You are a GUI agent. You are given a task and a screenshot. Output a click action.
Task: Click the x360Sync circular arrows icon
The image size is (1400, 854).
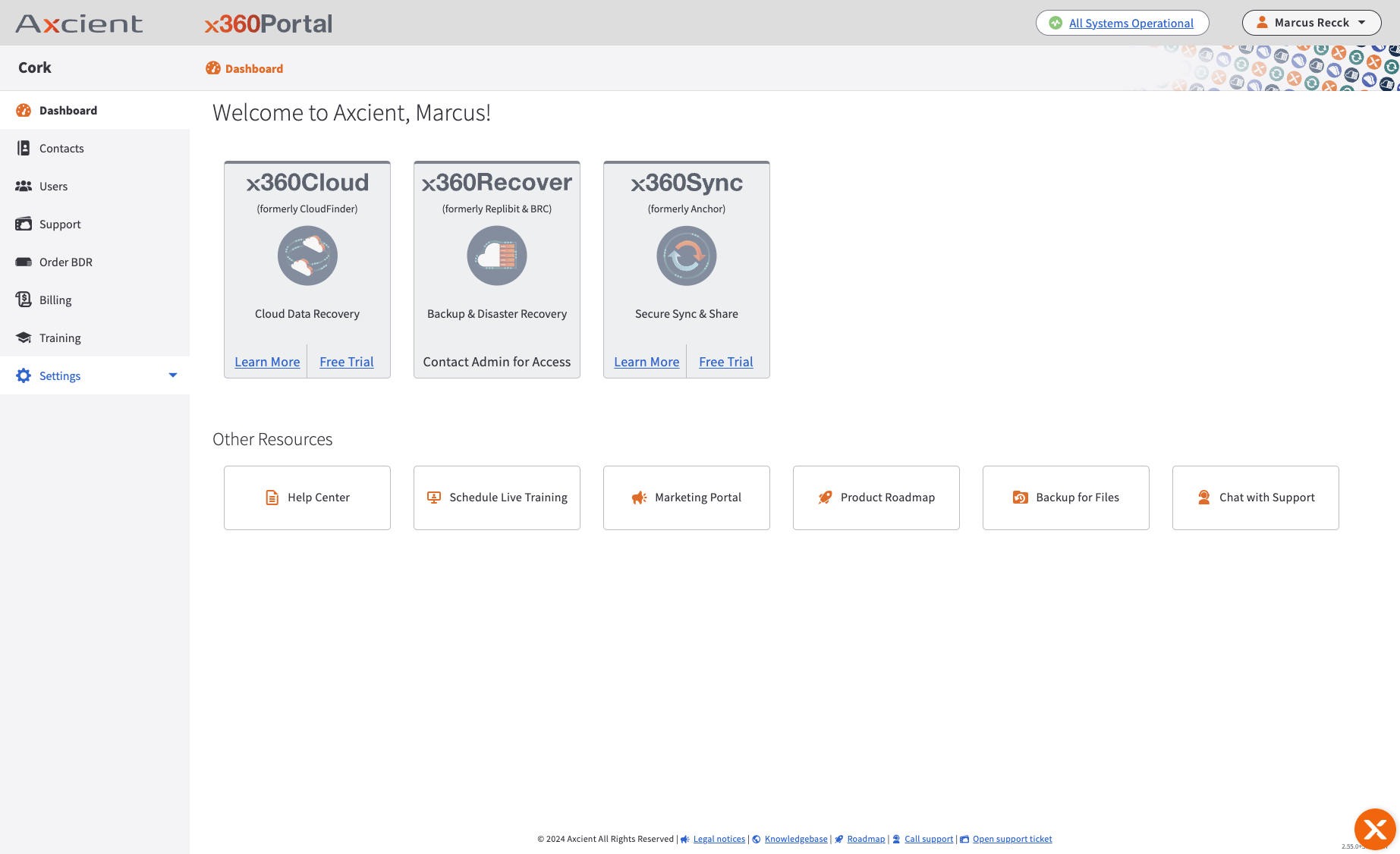pyautogui.click(x=687, y=256)
